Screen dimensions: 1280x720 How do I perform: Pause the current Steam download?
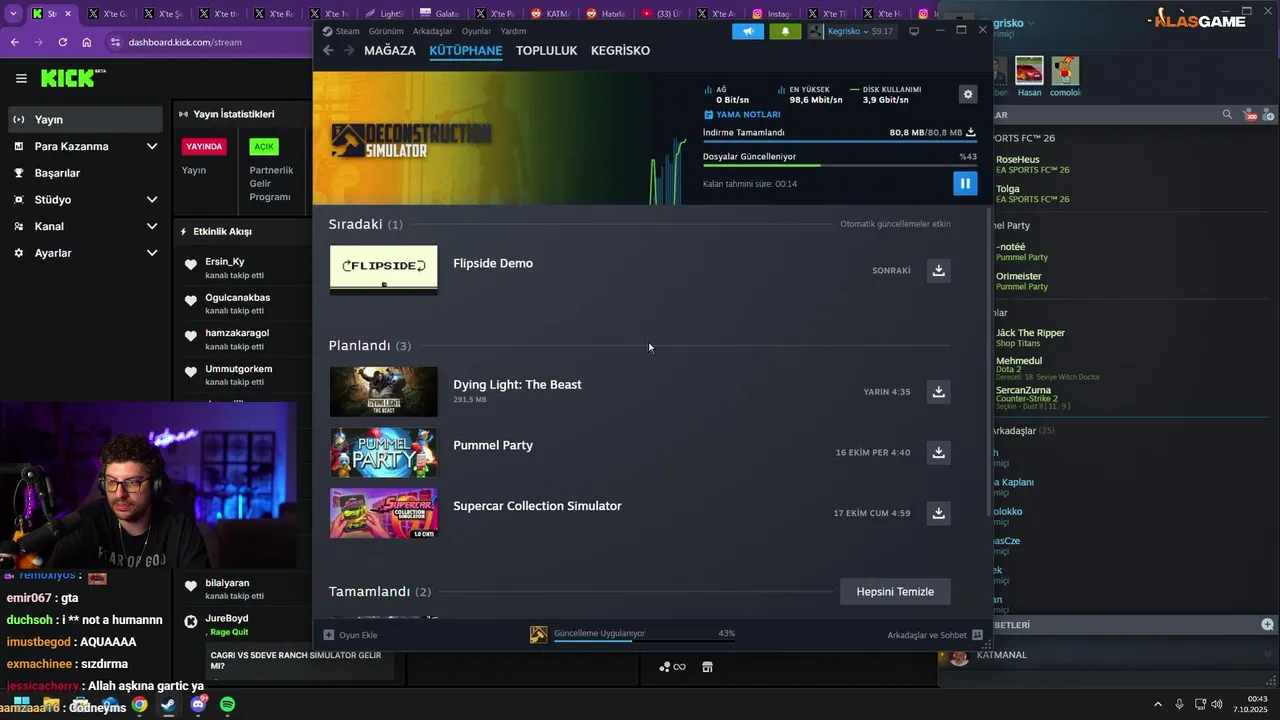(x=965, y=183)
